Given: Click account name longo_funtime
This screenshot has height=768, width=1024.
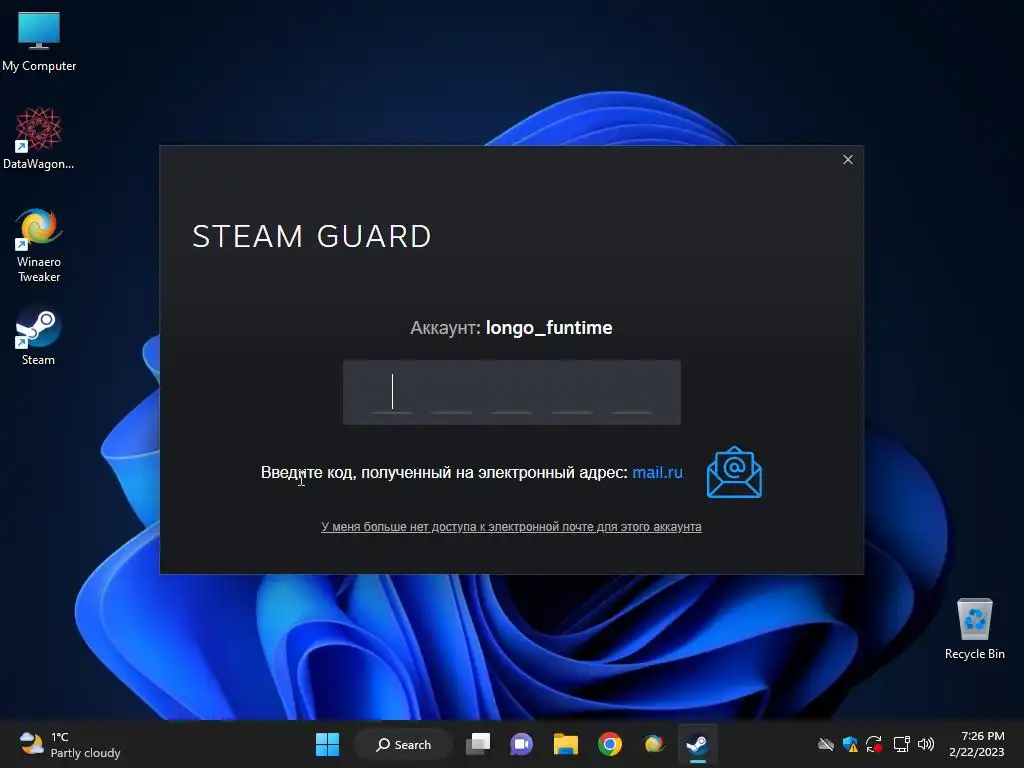Looking at the screenshot, I should 549,328.
